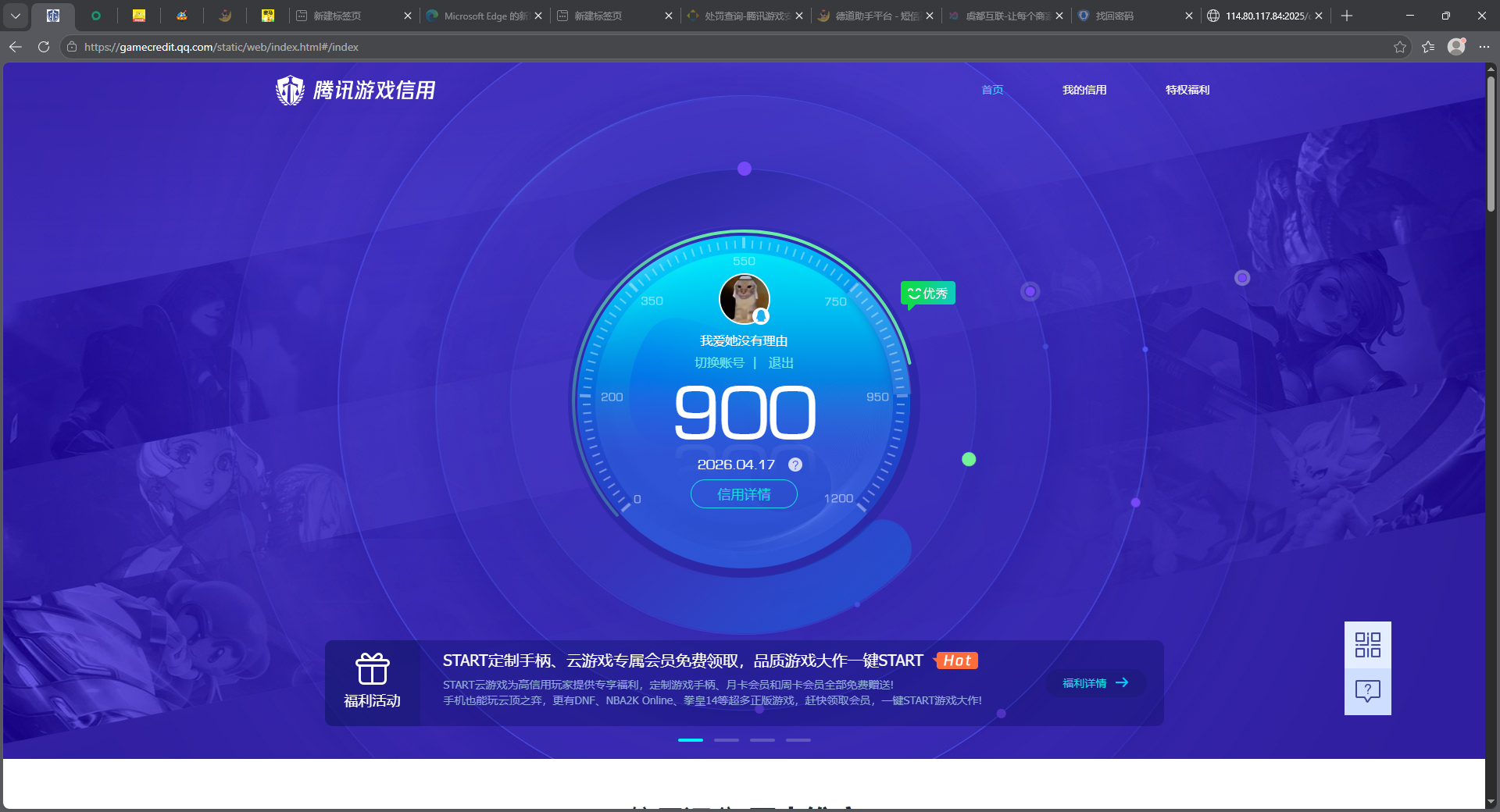Click the user avatar inside the score dial
1500x812 pixels.
coord(743,299)
